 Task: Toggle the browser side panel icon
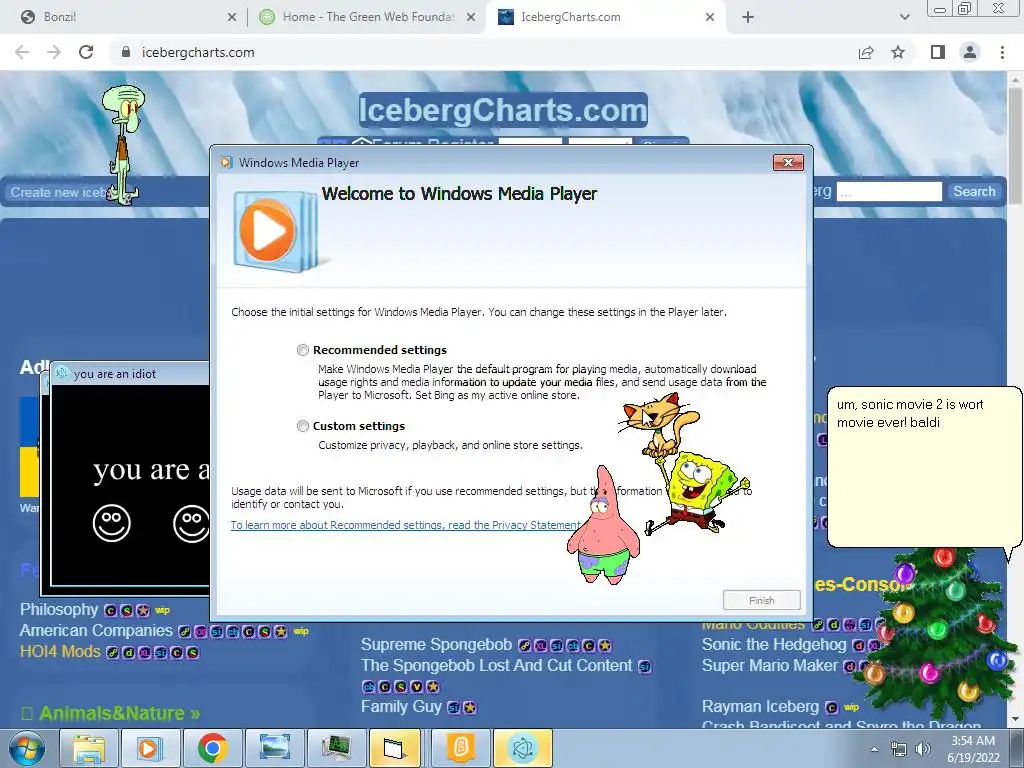click(938, 52)
